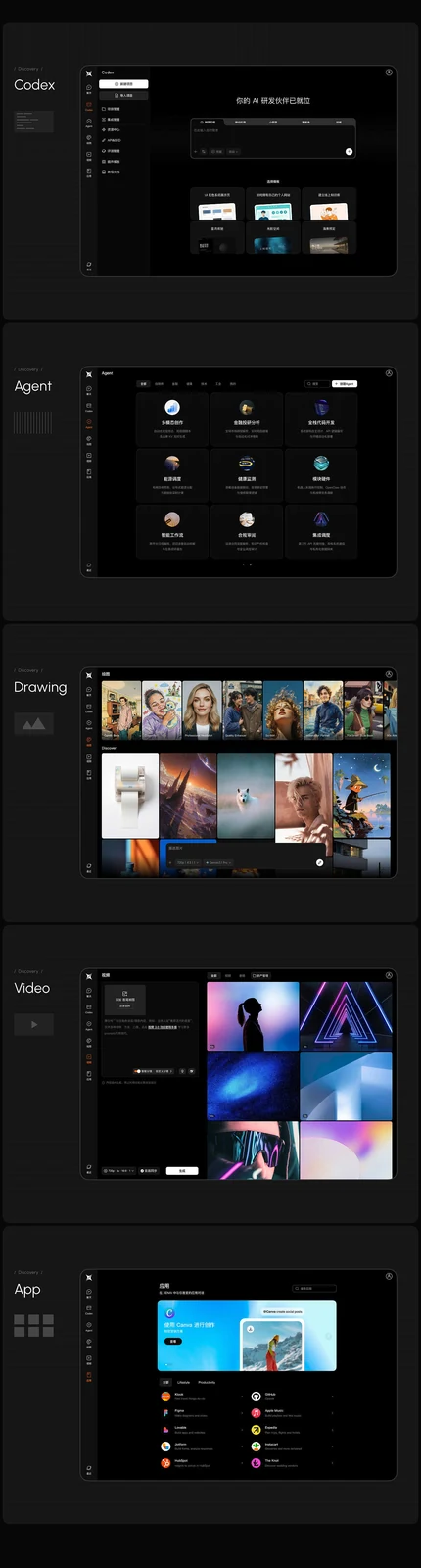Click the profile avatar on the Video screen
This screenshot has height=1568, width=421.
389,974
